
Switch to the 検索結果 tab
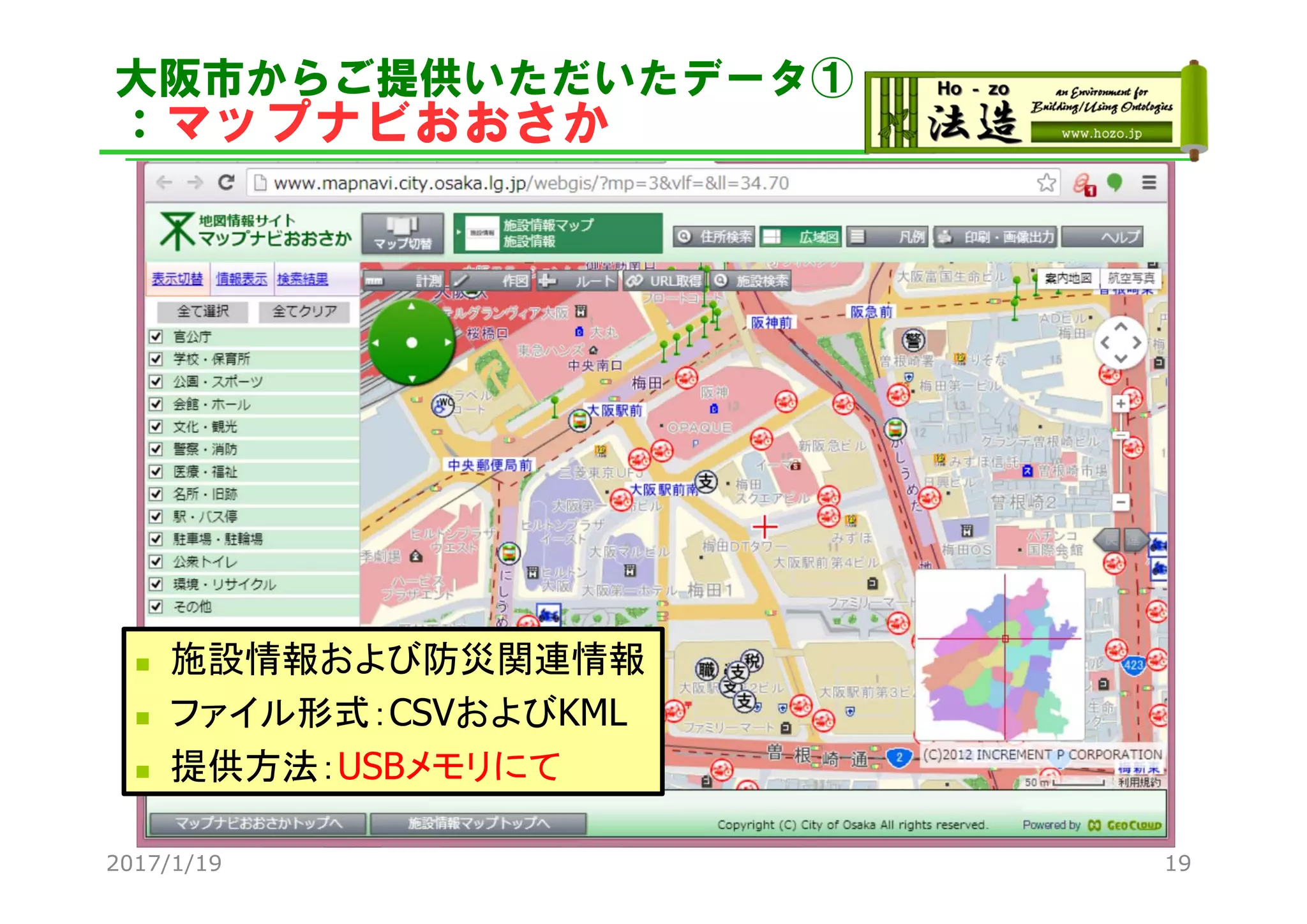303,279
